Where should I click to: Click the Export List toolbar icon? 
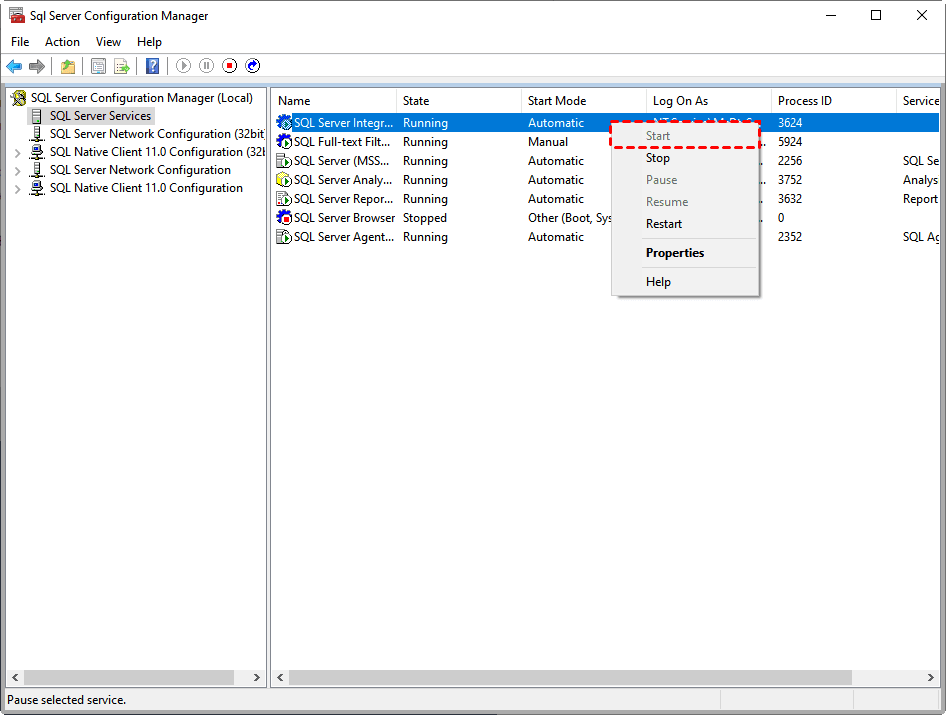click(x=121, y=66)
